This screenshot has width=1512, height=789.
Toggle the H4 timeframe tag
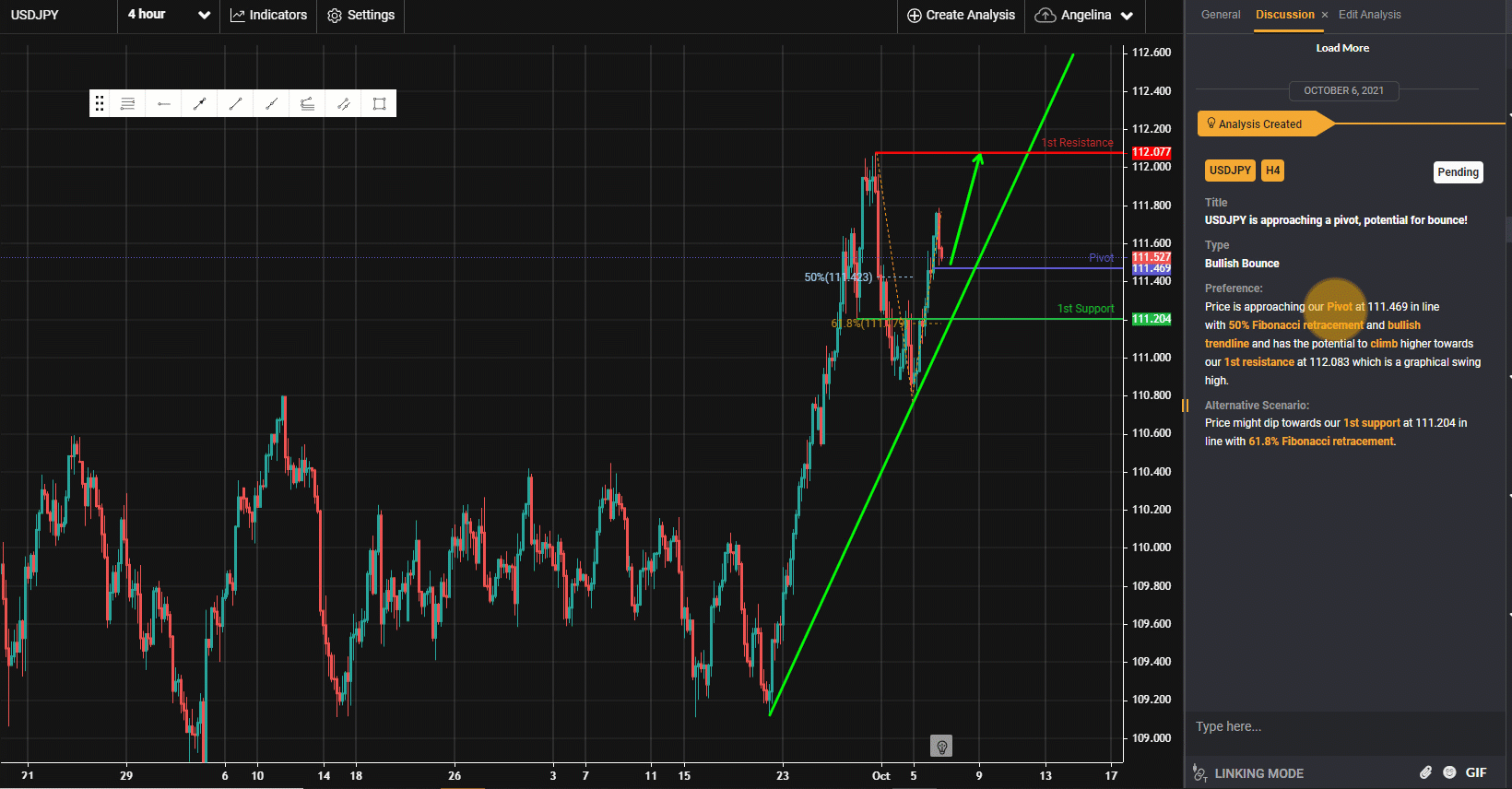tap(1272, 171)
